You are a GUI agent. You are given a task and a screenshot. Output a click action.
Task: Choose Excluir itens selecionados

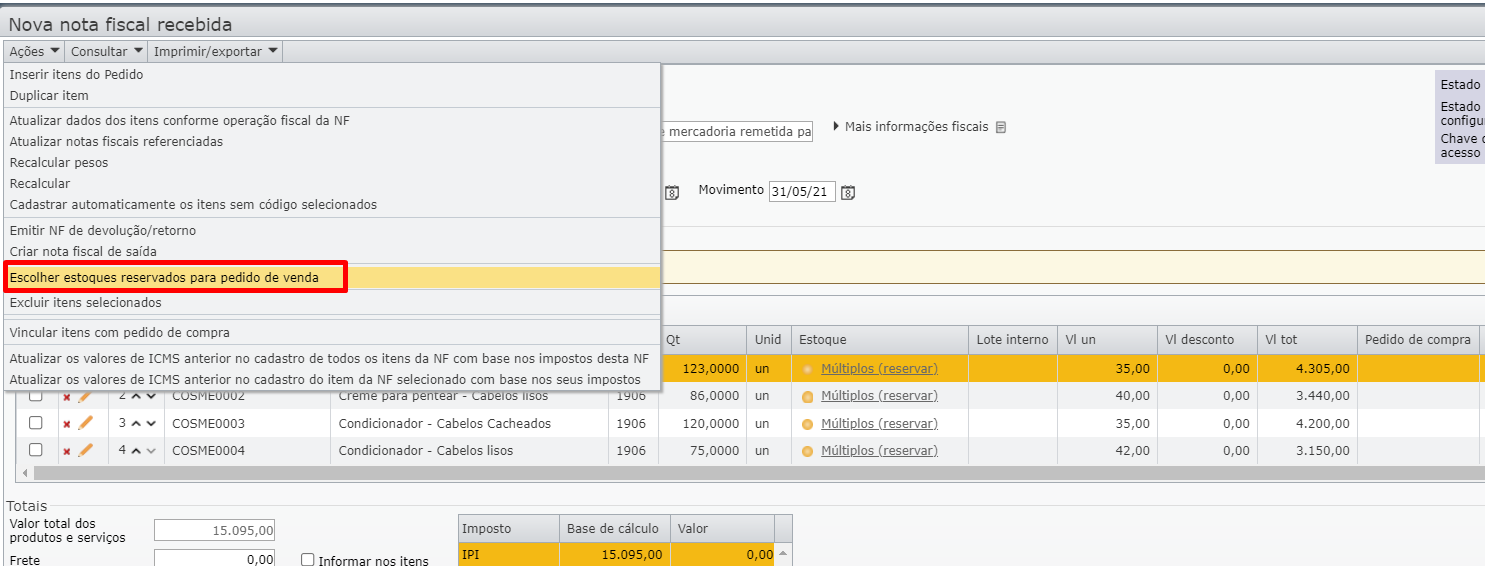pos(331,303)
